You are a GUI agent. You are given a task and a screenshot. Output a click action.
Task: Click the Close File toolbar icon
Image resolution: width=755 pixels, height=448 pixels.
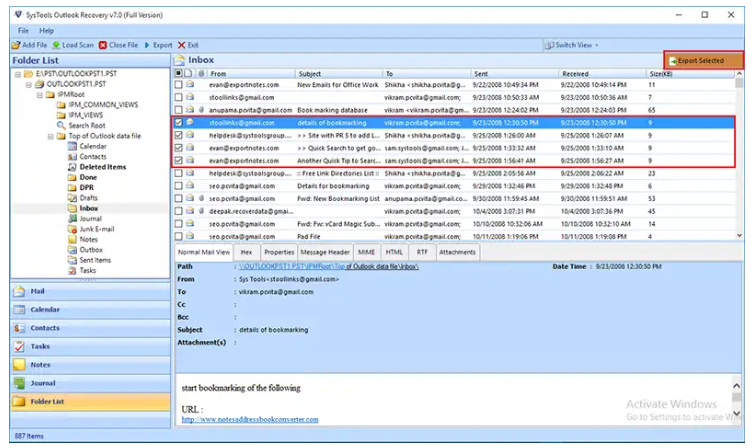coord(103,45)
